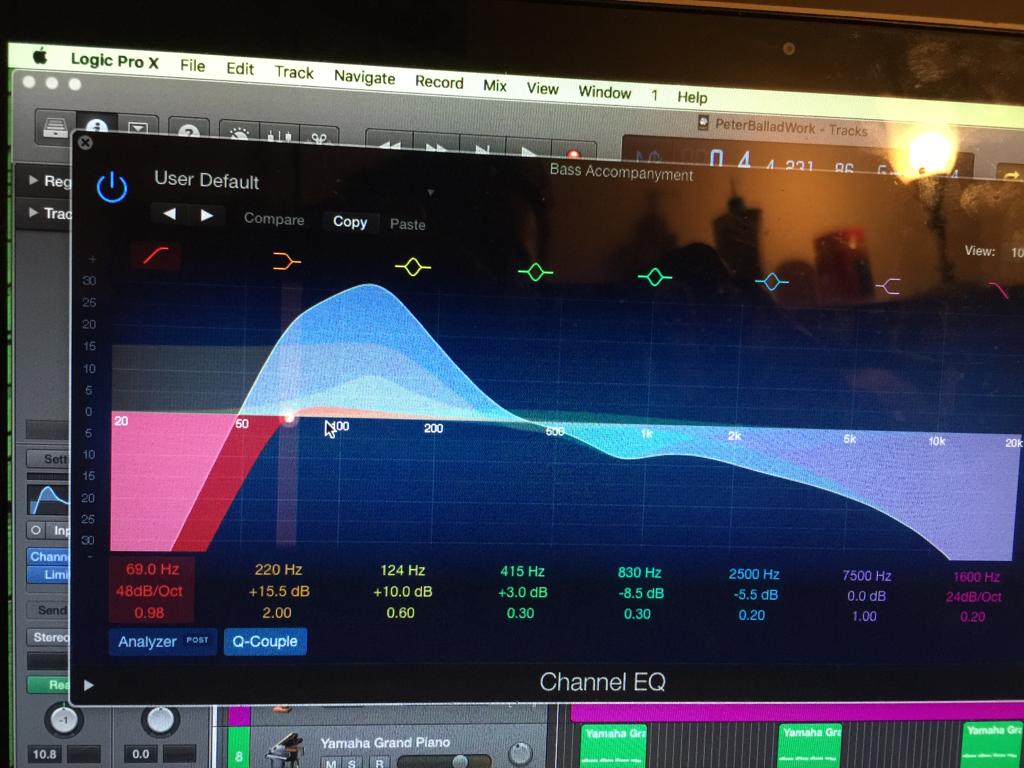Image resolution: width=1024 pixels, height=768 pixels.
Task: Click the 124 Hz frequency value
Action: [402, 570]
